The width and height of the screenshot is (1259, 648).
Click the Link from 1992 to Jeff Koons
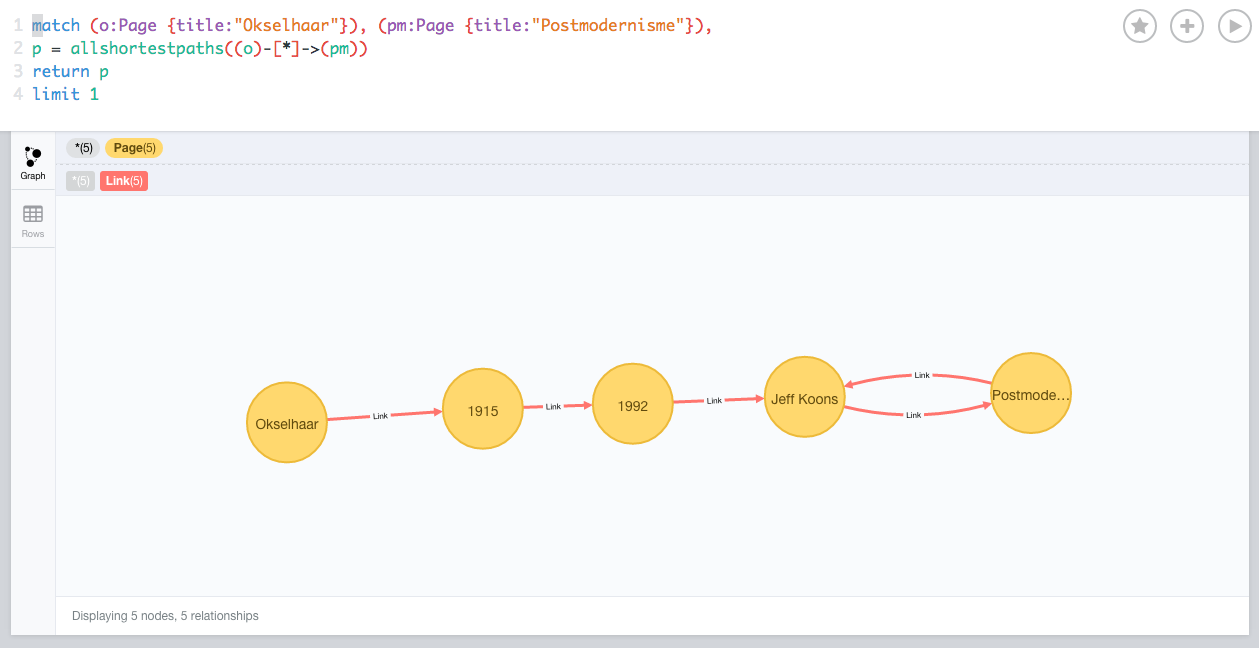pyautogui.click(x=714, y=401)
